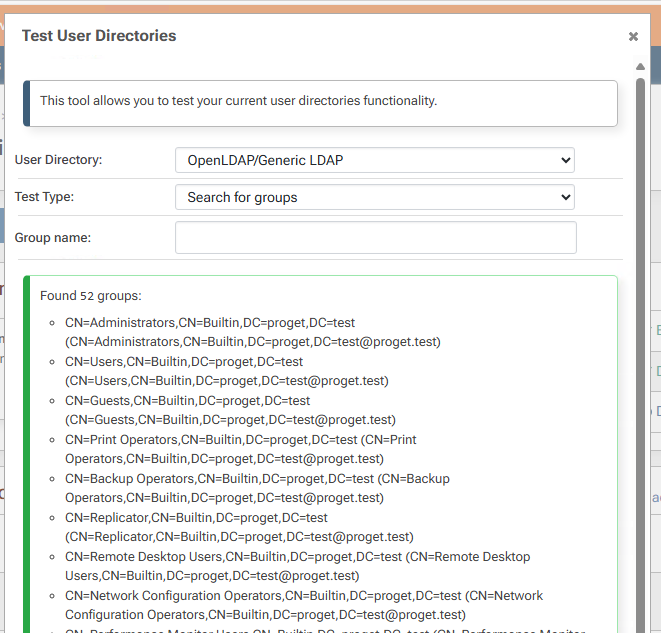This screenshot has width=661, height=633.
Task: Click the scrollbar up arrow
Action: coord(641,67)
